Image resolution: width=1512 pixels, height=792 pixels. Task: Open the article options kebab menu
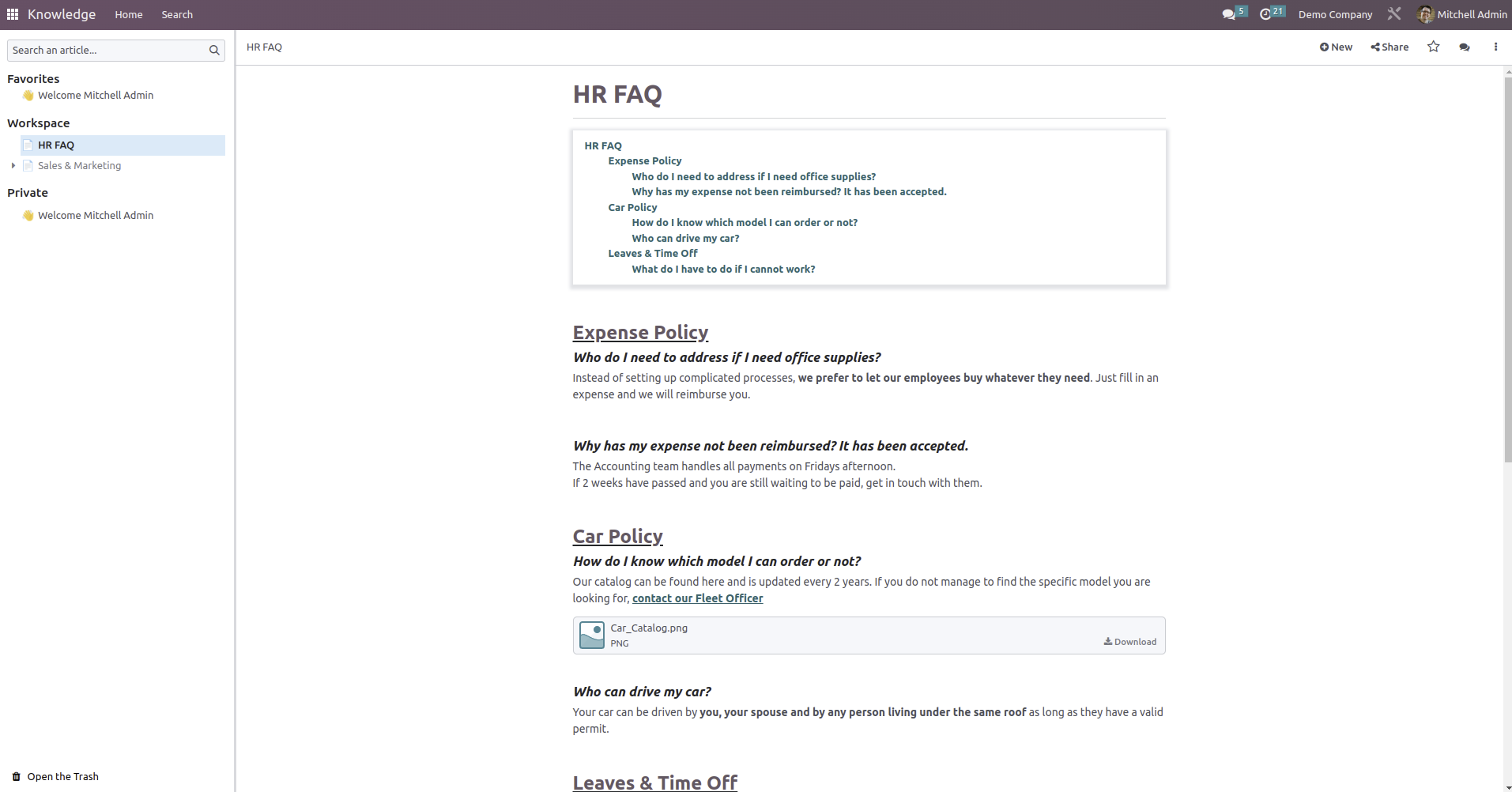click(x=1495, y=47)
